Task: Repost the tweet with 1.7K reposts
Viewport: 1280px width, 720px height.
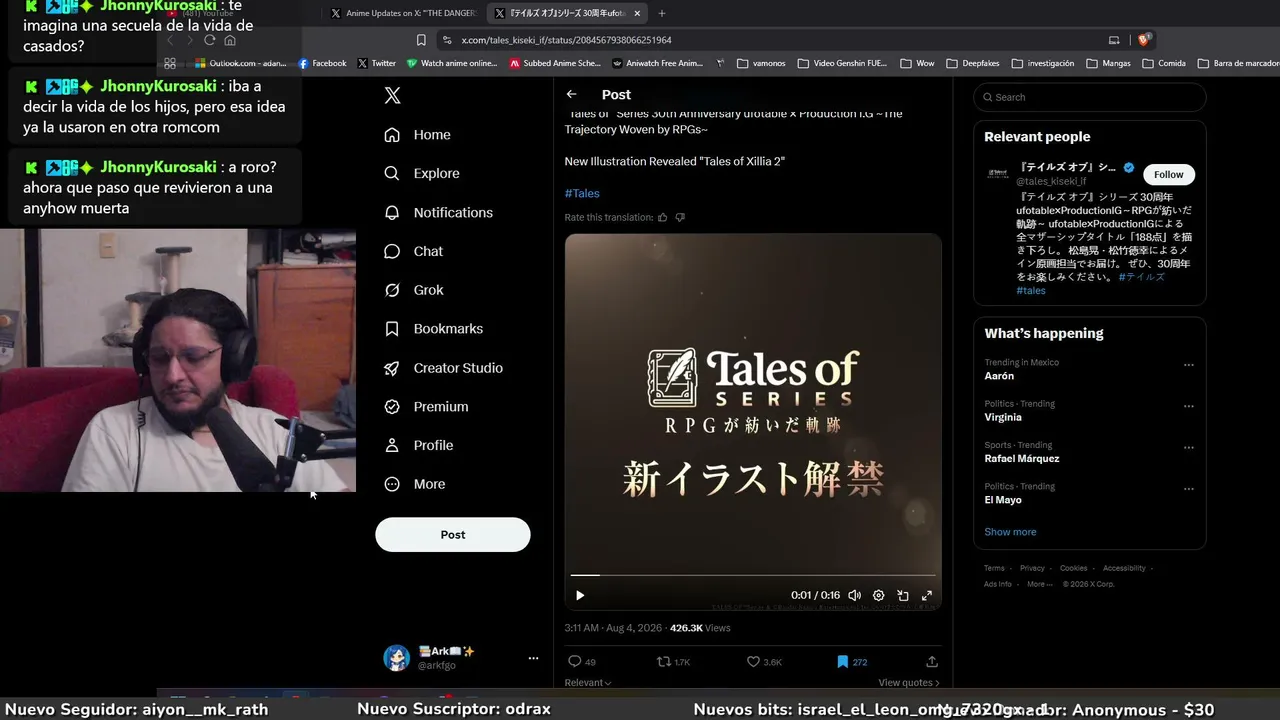Action: (x=673, y=661)
